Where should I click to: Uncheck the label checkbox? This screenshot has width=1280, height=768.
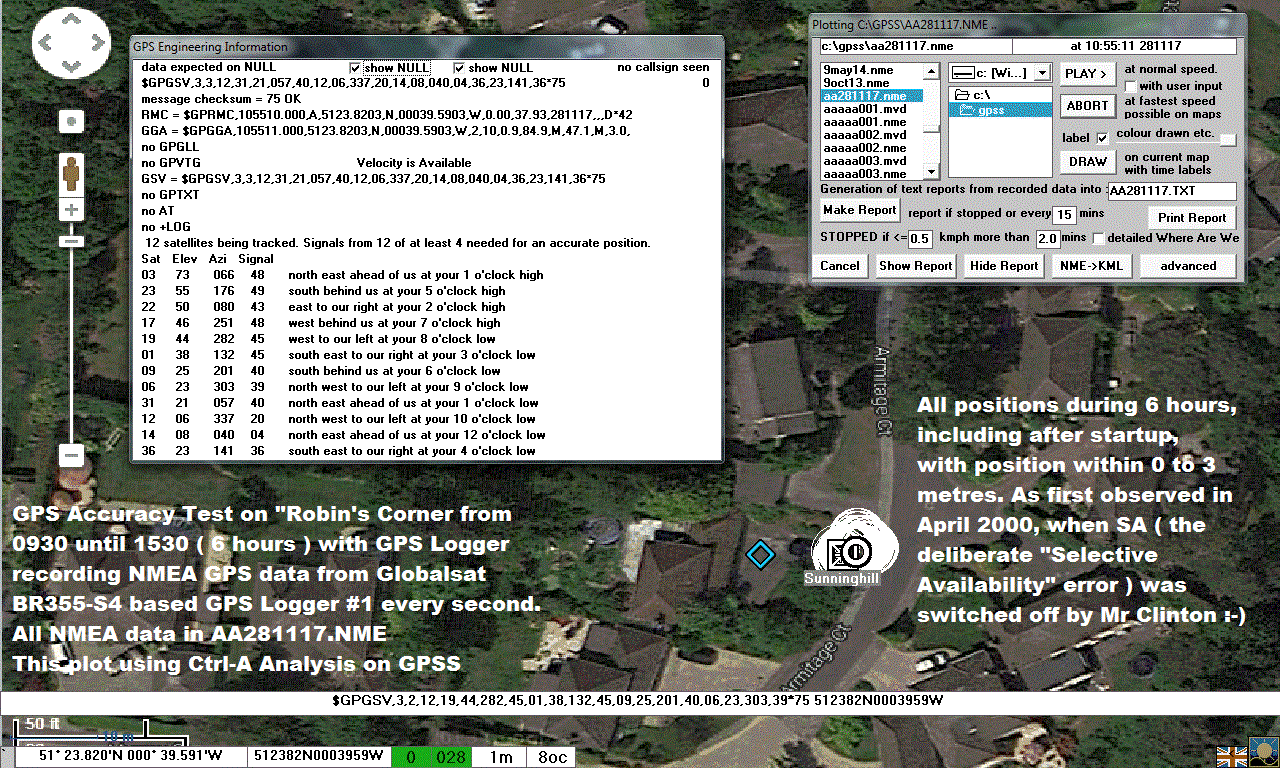[1102, 137]
